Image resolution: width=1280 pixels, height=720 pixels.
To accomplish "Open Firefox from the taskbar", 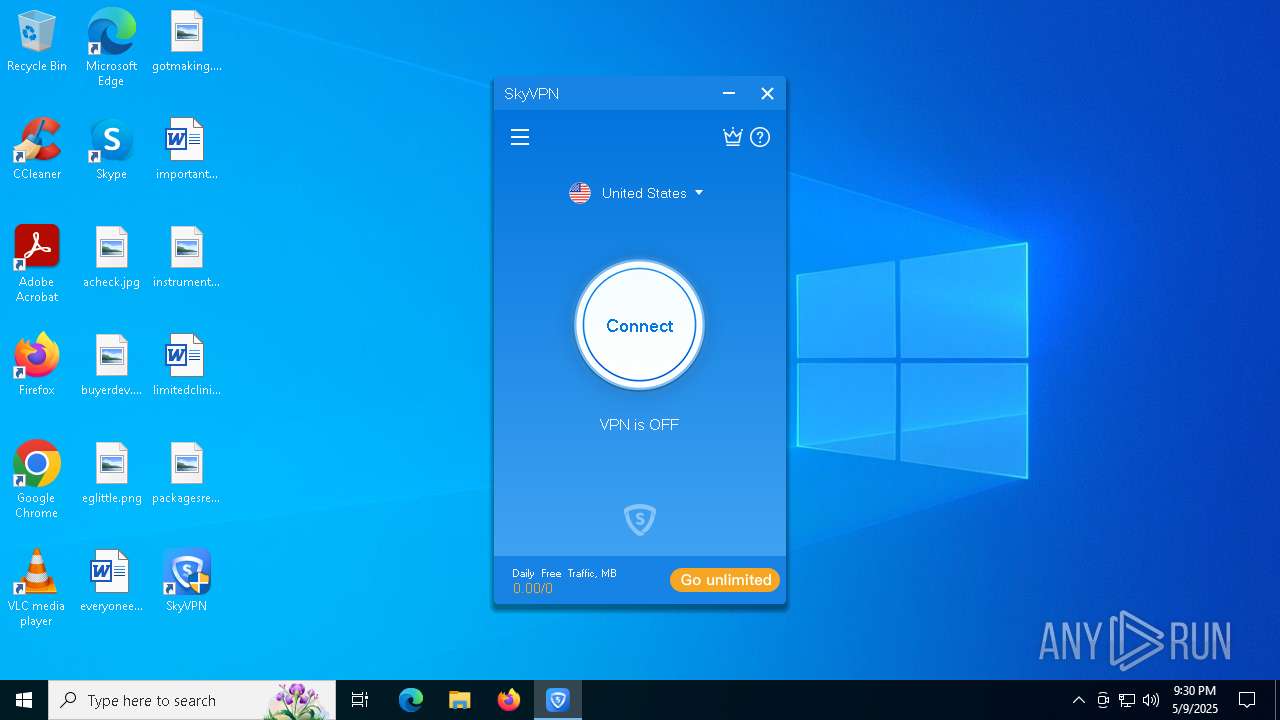I will pos(509,700).
